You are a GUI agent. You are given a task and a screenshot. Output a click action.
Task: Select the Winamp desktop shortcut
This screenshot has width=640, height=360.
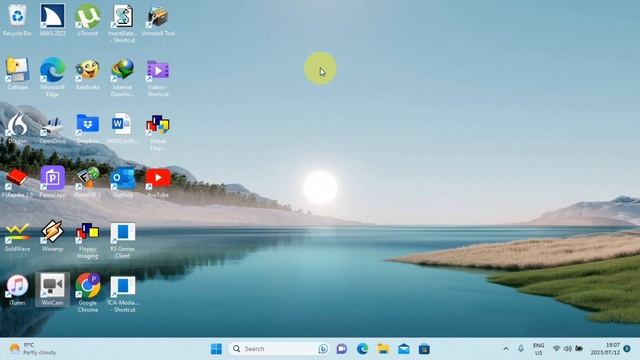click(53, 236)
